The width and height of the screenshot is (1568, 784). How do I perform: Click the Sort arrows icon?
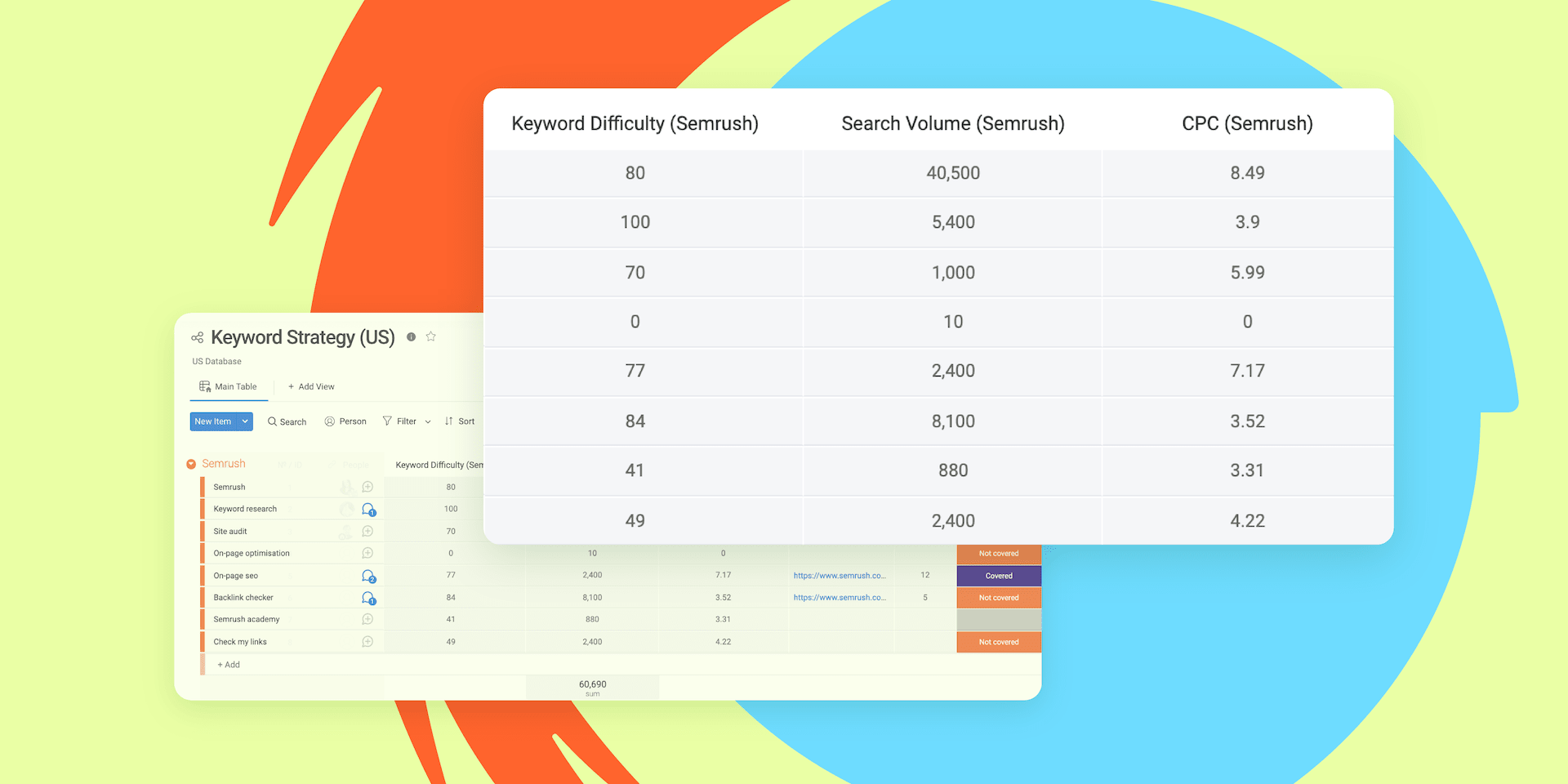[448, 421]
